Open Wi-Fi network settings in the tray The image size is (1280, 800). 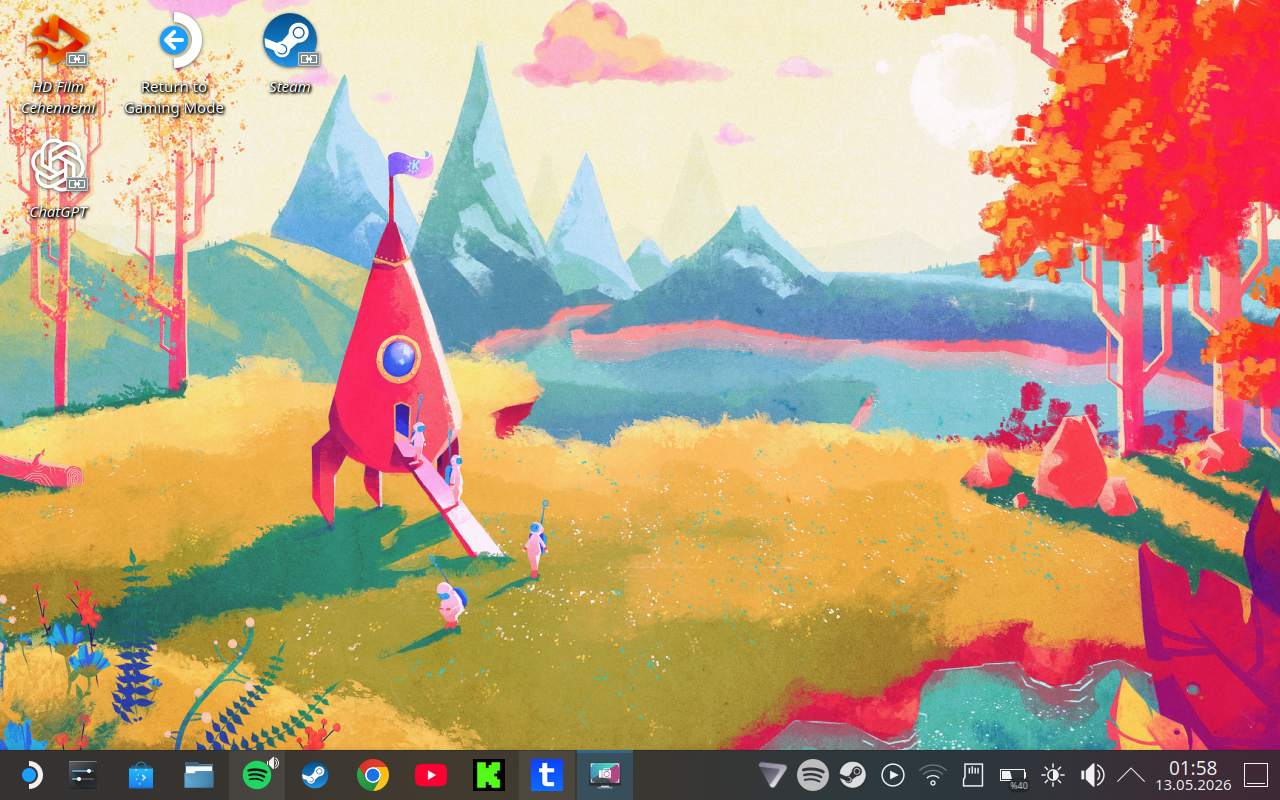933,775
